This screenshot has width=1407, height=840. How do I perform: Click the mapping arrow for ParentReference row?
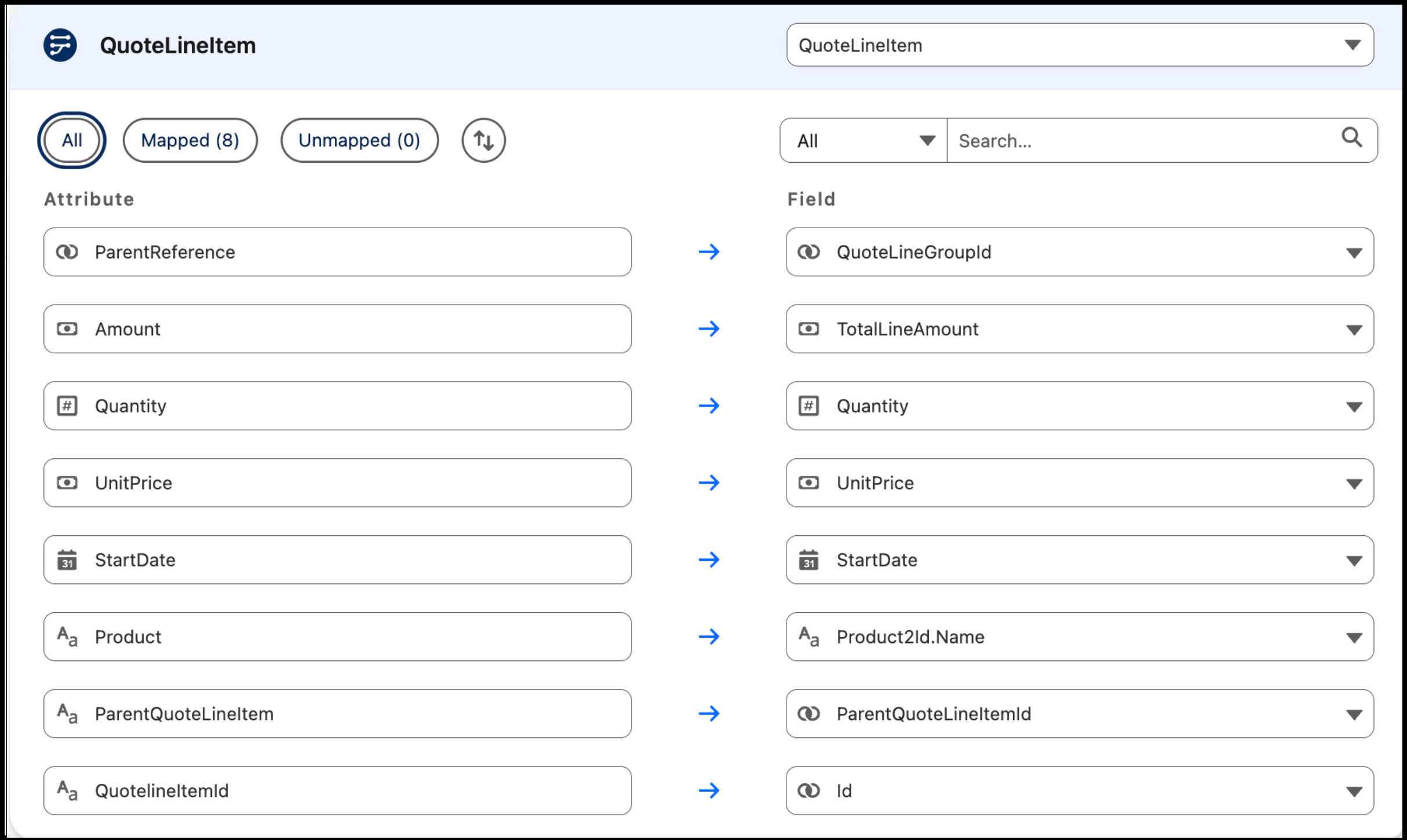(709, 252)
